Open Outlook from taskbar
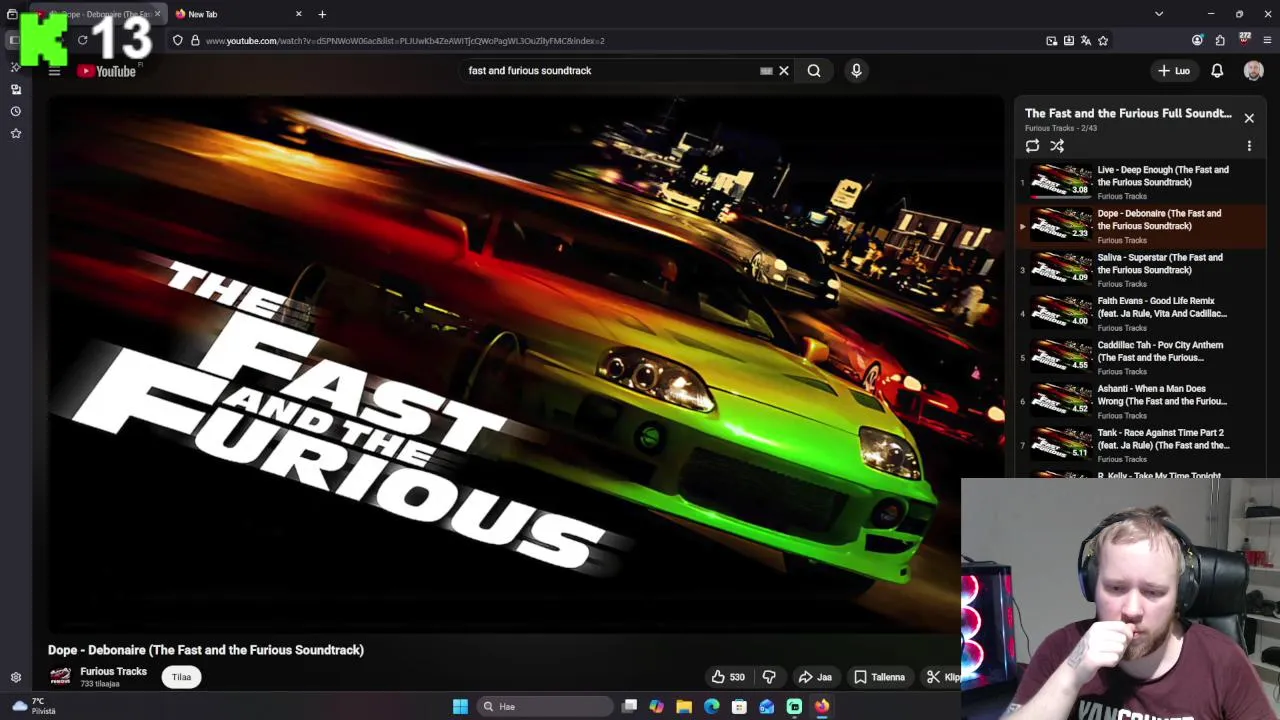 (x=766, y=706)
